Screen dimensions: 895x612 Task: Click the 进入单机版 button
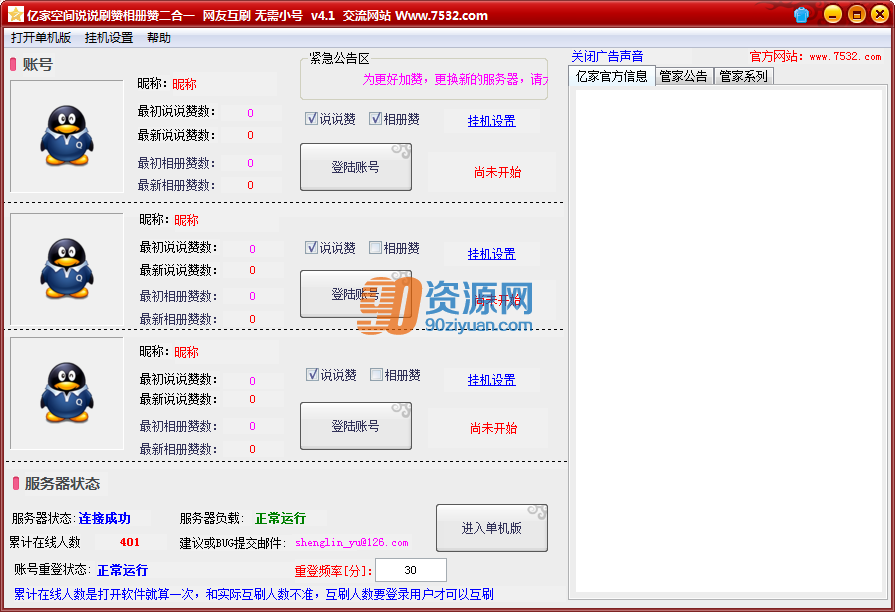coord(491,528)
